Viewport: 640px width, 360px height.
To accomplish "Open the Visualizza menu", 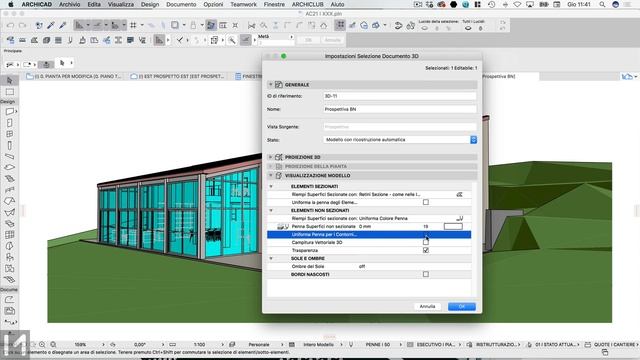I will tap(120, 4).
